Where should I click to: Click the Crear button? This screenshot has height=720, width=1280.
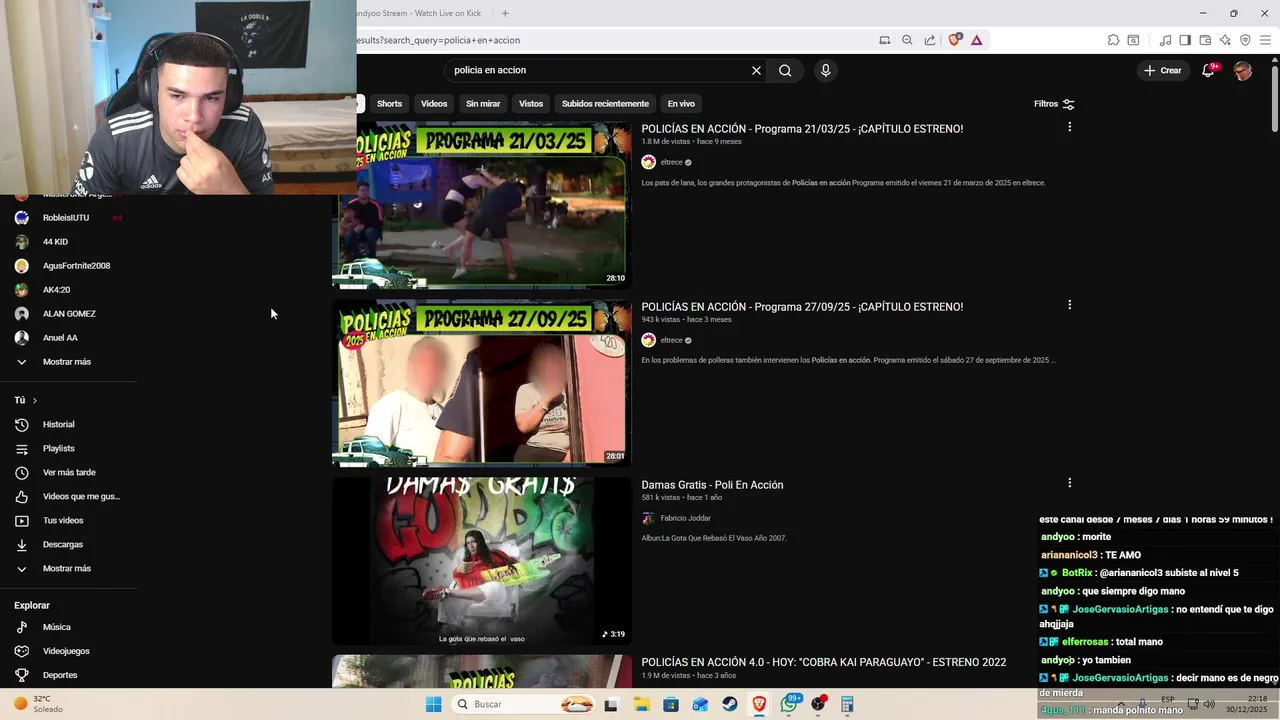pos(1162,70)
